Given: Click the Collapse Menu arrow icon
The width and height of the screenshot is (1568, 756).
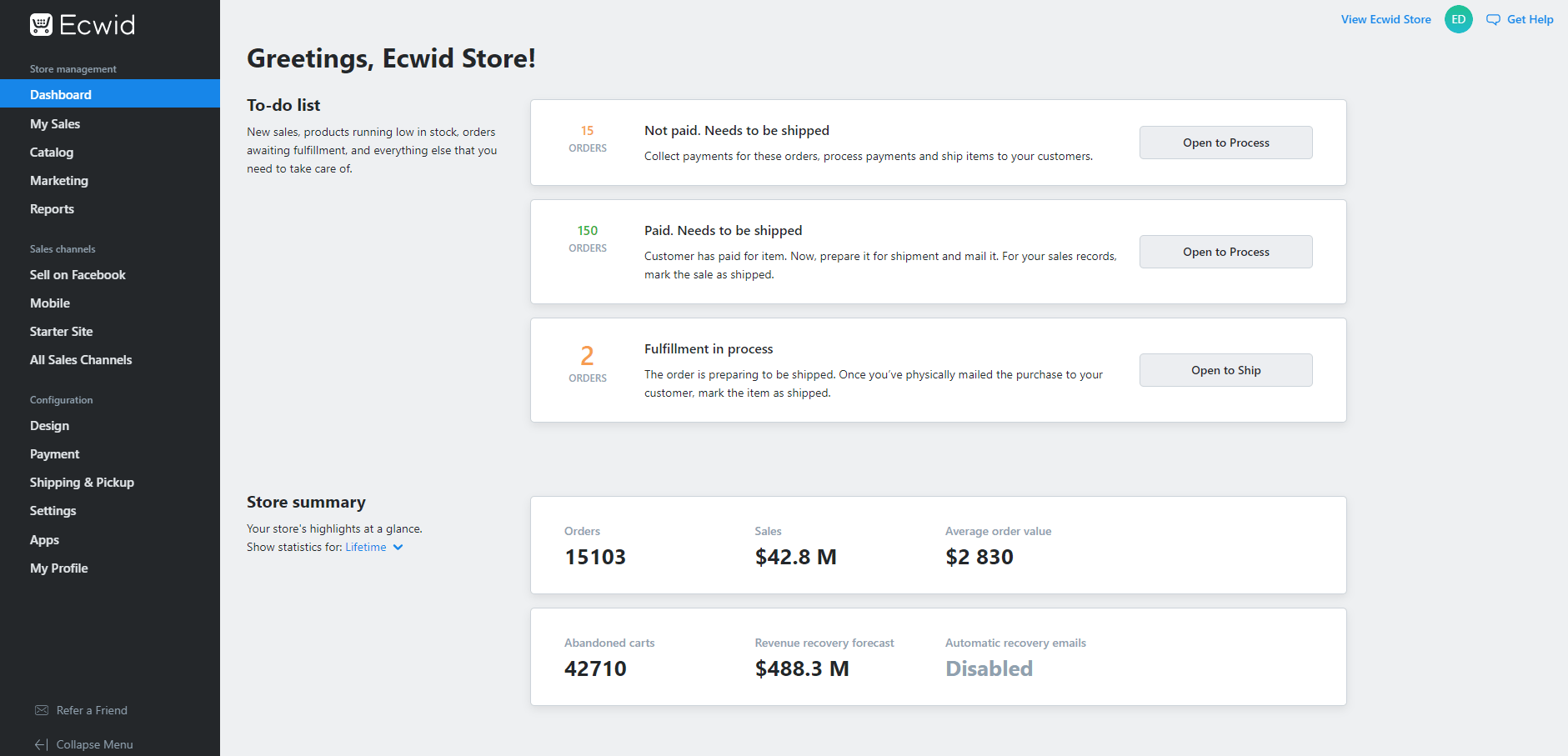Looking at the screenshot, I should click(41, 744).
